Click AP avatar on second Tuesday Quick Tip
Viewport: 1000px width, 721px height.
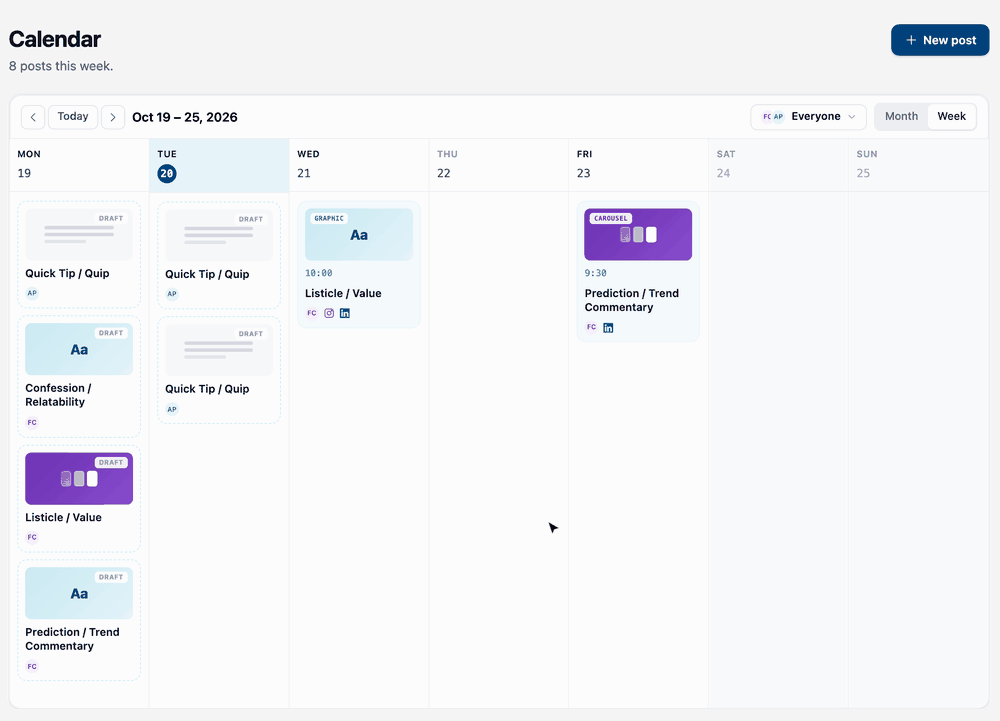click(x=172, y=409)
